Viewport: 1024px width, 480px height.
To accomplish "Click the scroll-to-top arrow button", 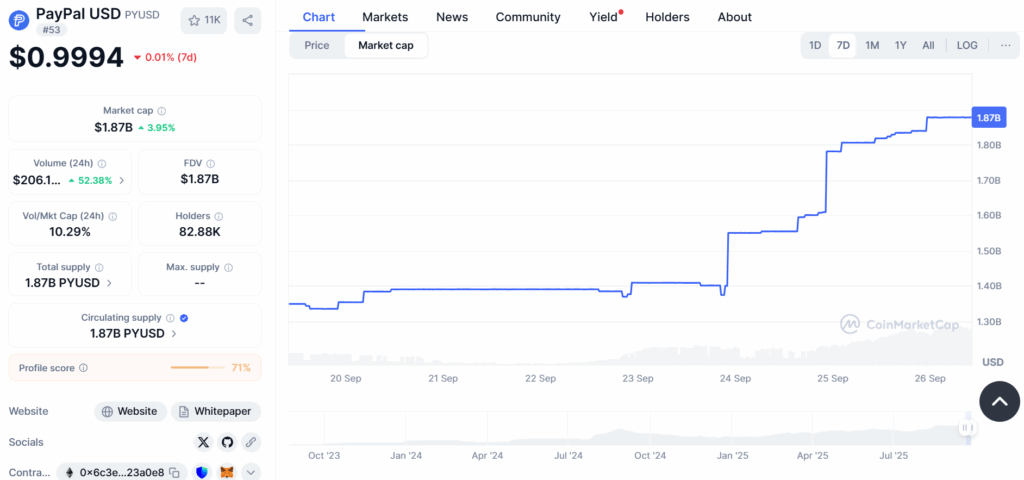I will pyautogui.click(x=999, y=401).
